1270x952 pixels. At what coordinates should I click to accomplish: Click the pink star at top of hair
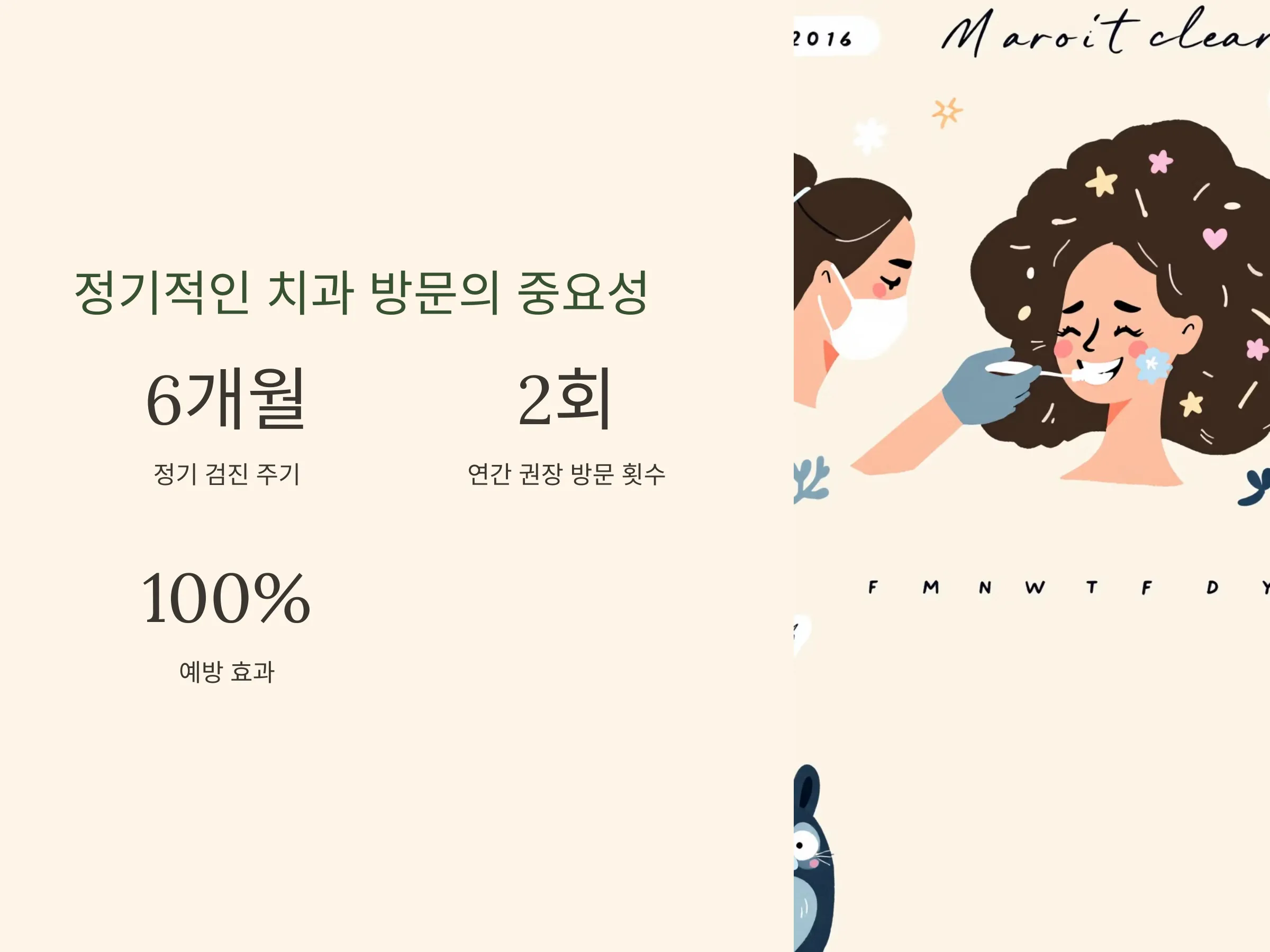[x=1161, y=161]
